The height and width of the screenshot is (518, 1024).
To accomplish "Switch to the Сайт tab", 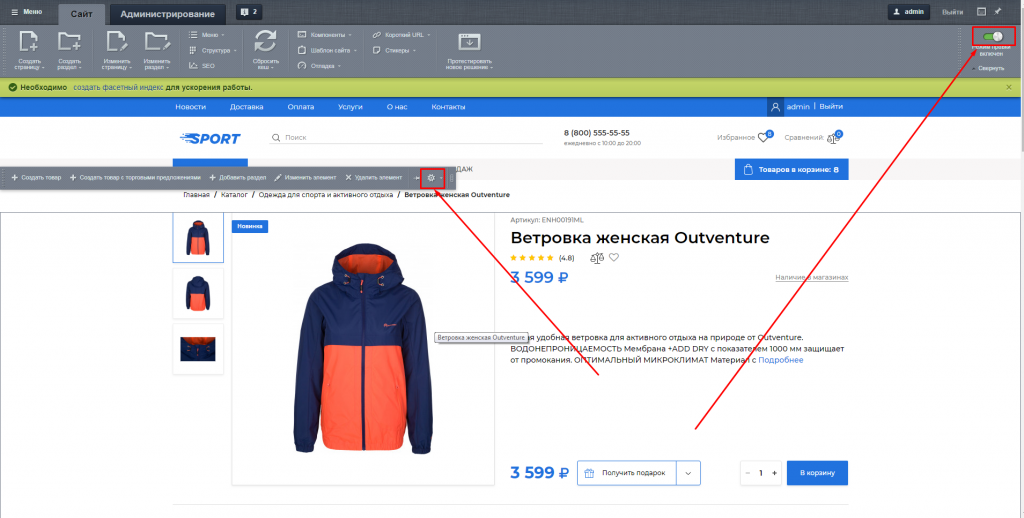I will pos(82,14).
